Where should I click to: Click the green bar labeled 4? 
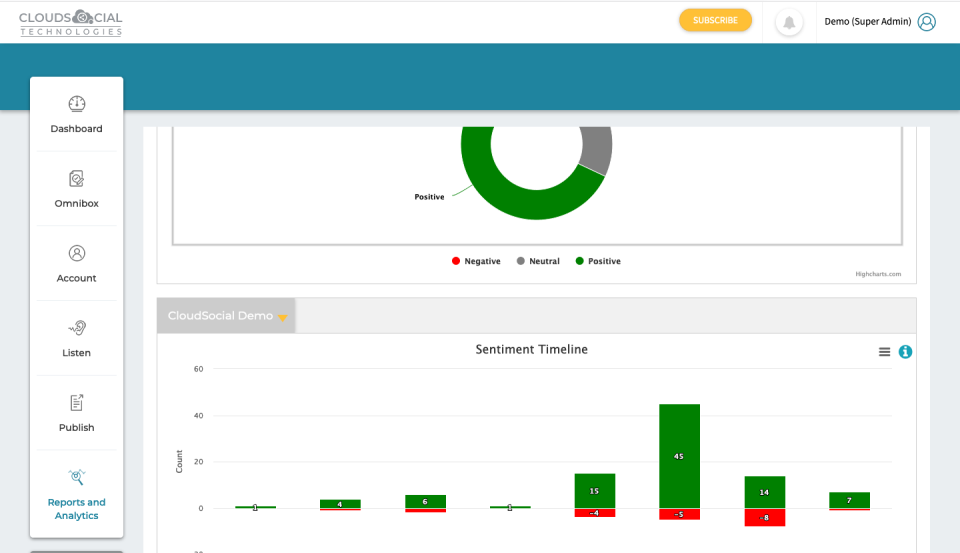(x=340, y=504)
